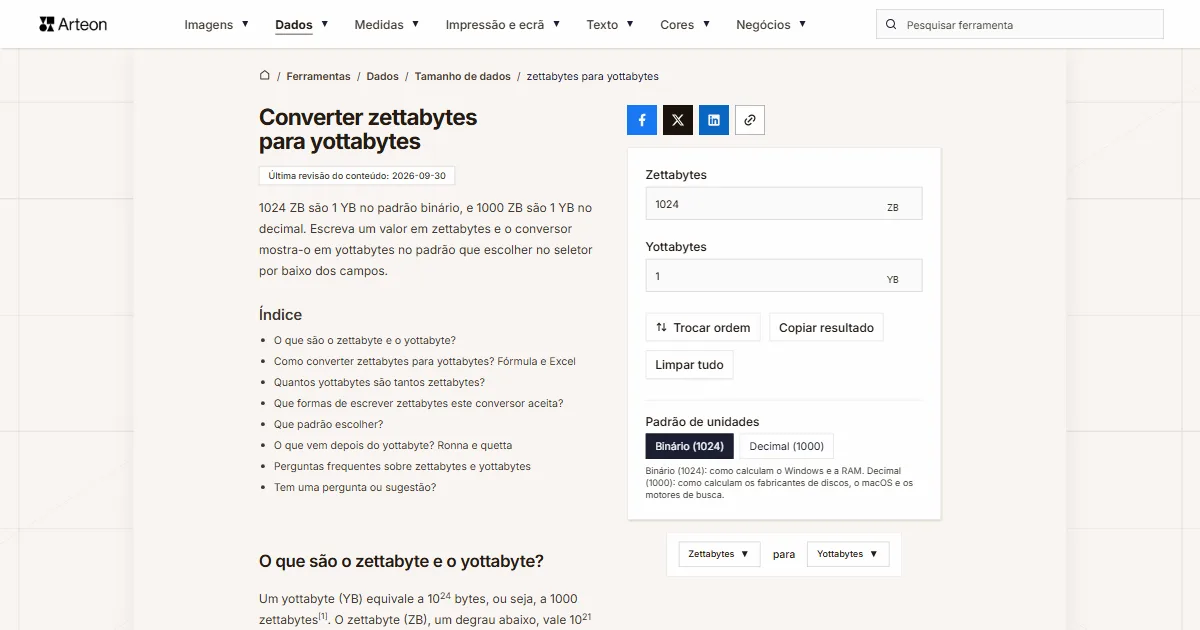Select the Binário (1024) standard
The width and height of the screenshot is (1200, 630).
pyautogui.click(x=690, y=446)
